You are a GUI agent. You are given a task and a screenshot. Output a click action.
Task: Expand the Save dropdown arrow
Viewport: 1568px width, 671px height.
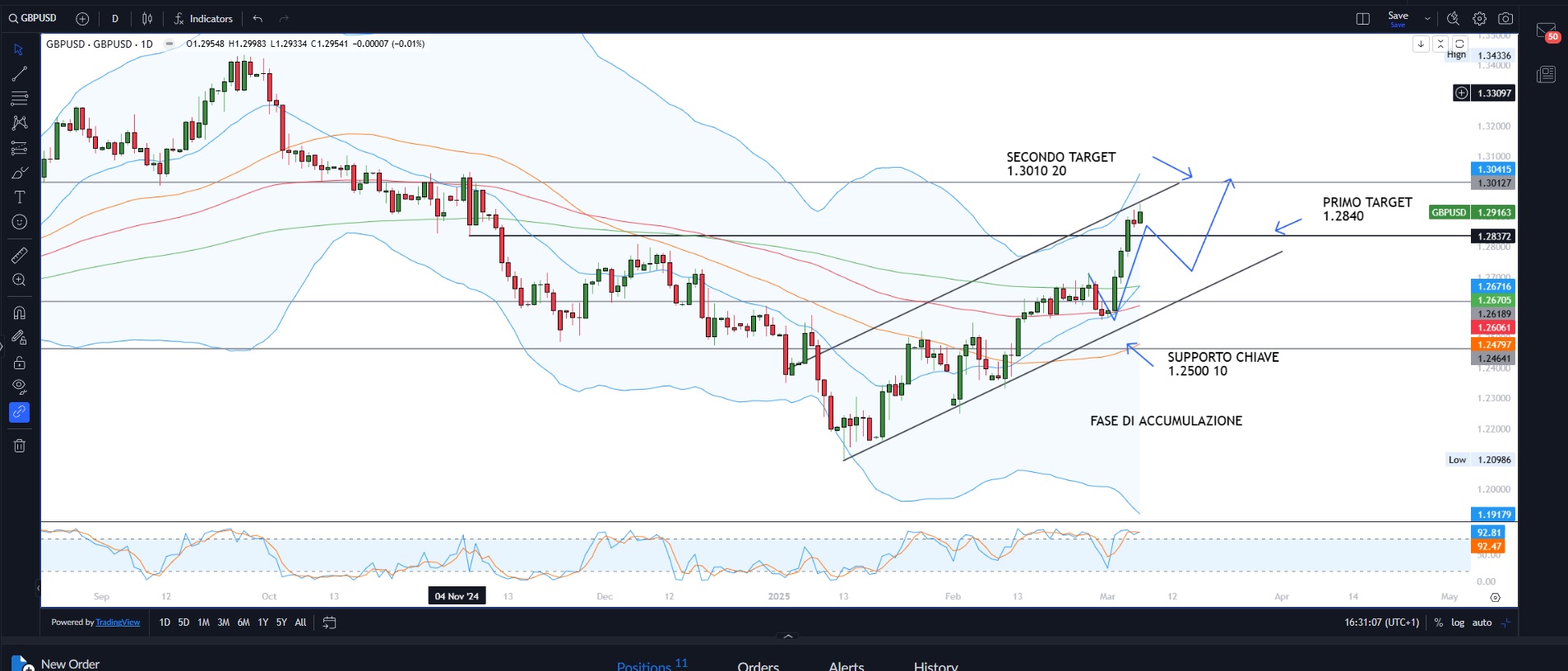[x=1427, y=19]
